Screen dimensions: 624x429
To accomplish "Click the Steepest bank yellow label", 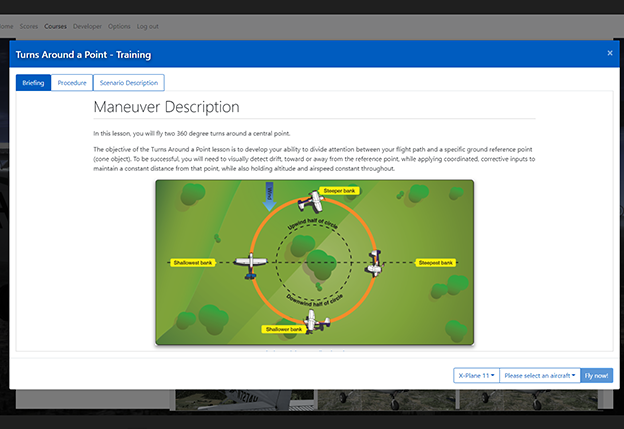I will point(436,263).
